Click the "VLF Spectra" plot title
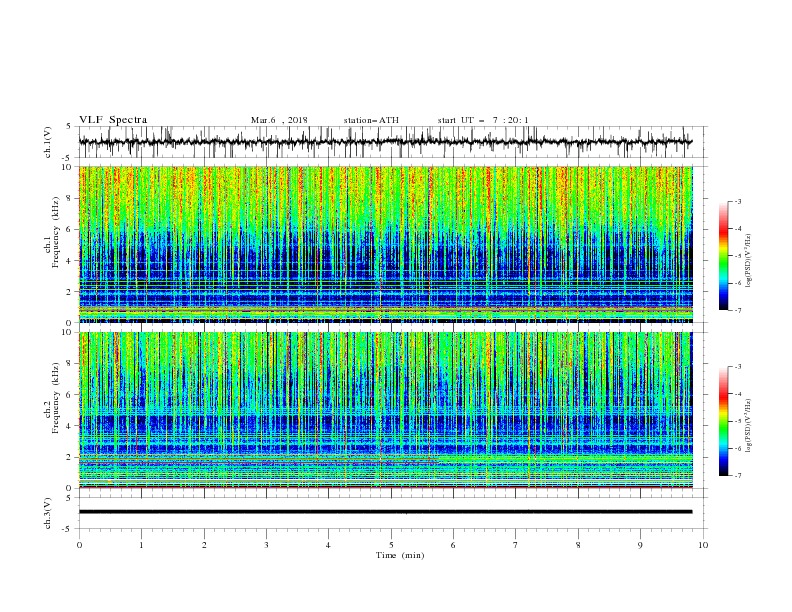The height and width of the screenshot is (612, 792). (x=113, y=120)
